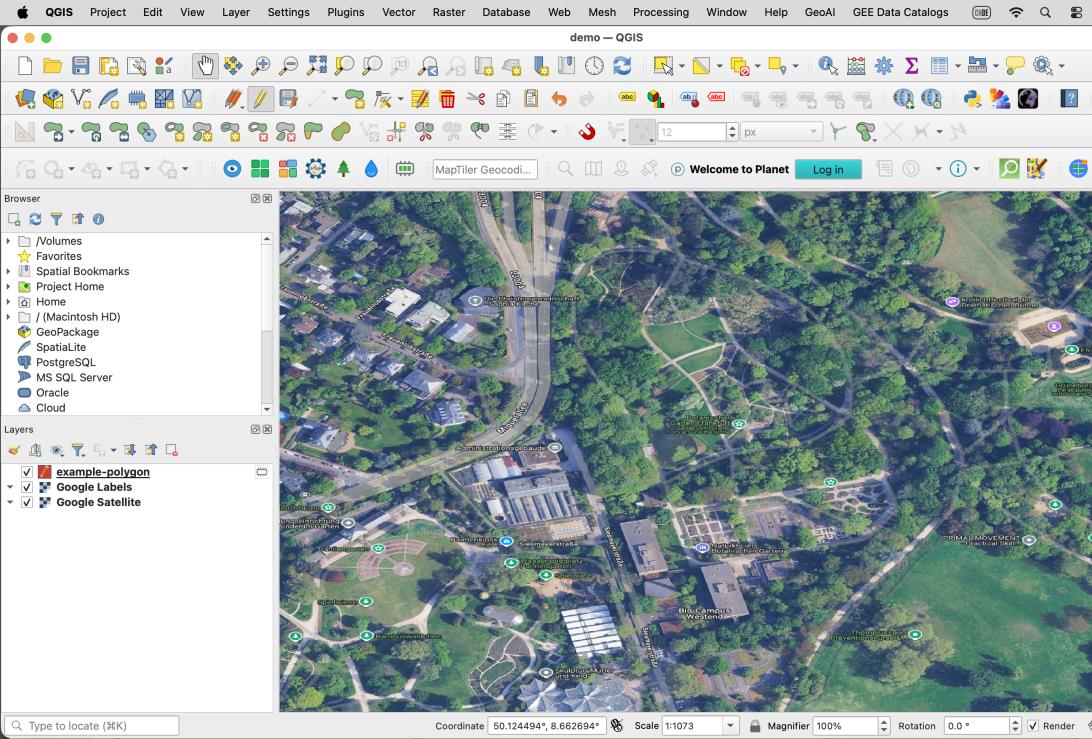The height and width of the screenshot is (739, 1092).
Task: Open the Apple menu
Action: (23, 12)
